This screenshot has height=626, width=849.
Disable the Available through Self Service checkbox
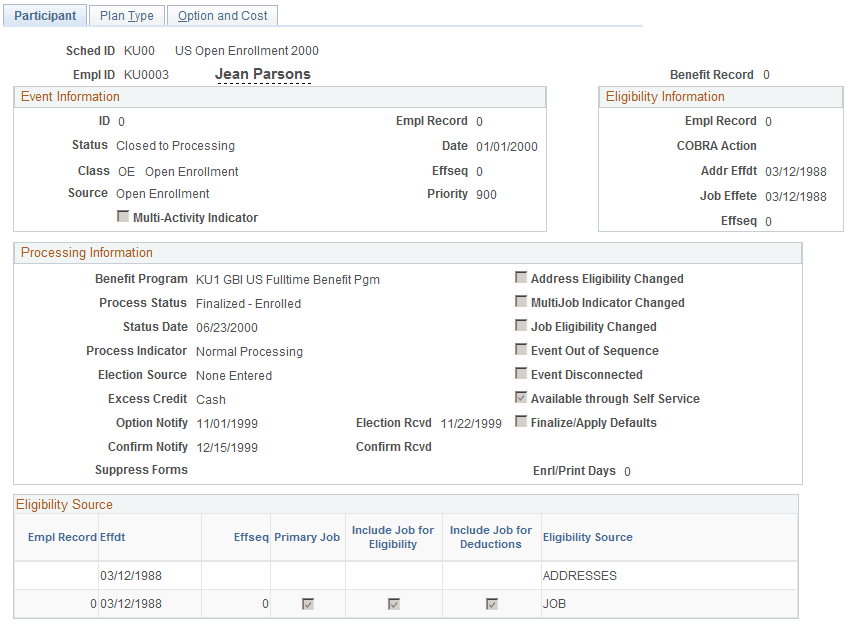[521, 396]
